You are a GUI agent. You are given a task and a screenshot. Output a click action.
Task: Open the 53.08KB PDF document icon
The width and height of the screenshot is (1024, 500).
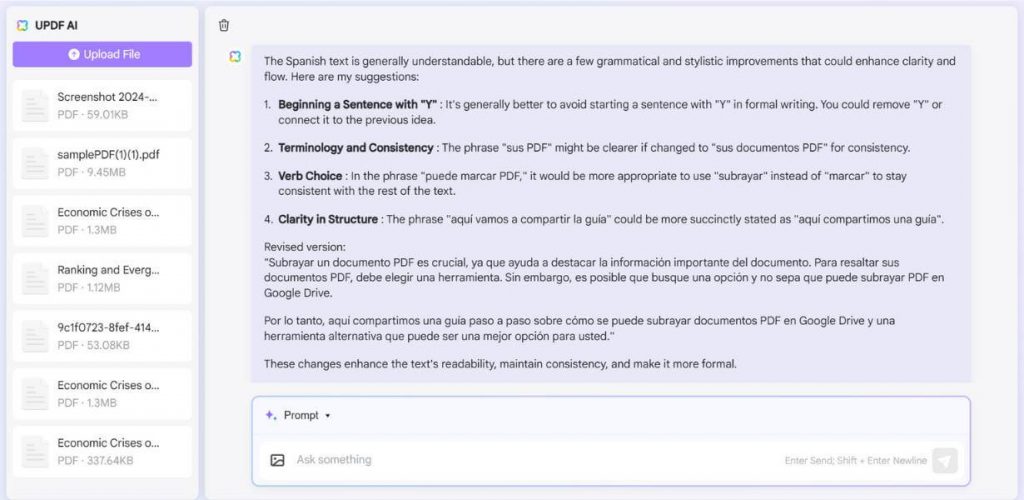point(35,336)
